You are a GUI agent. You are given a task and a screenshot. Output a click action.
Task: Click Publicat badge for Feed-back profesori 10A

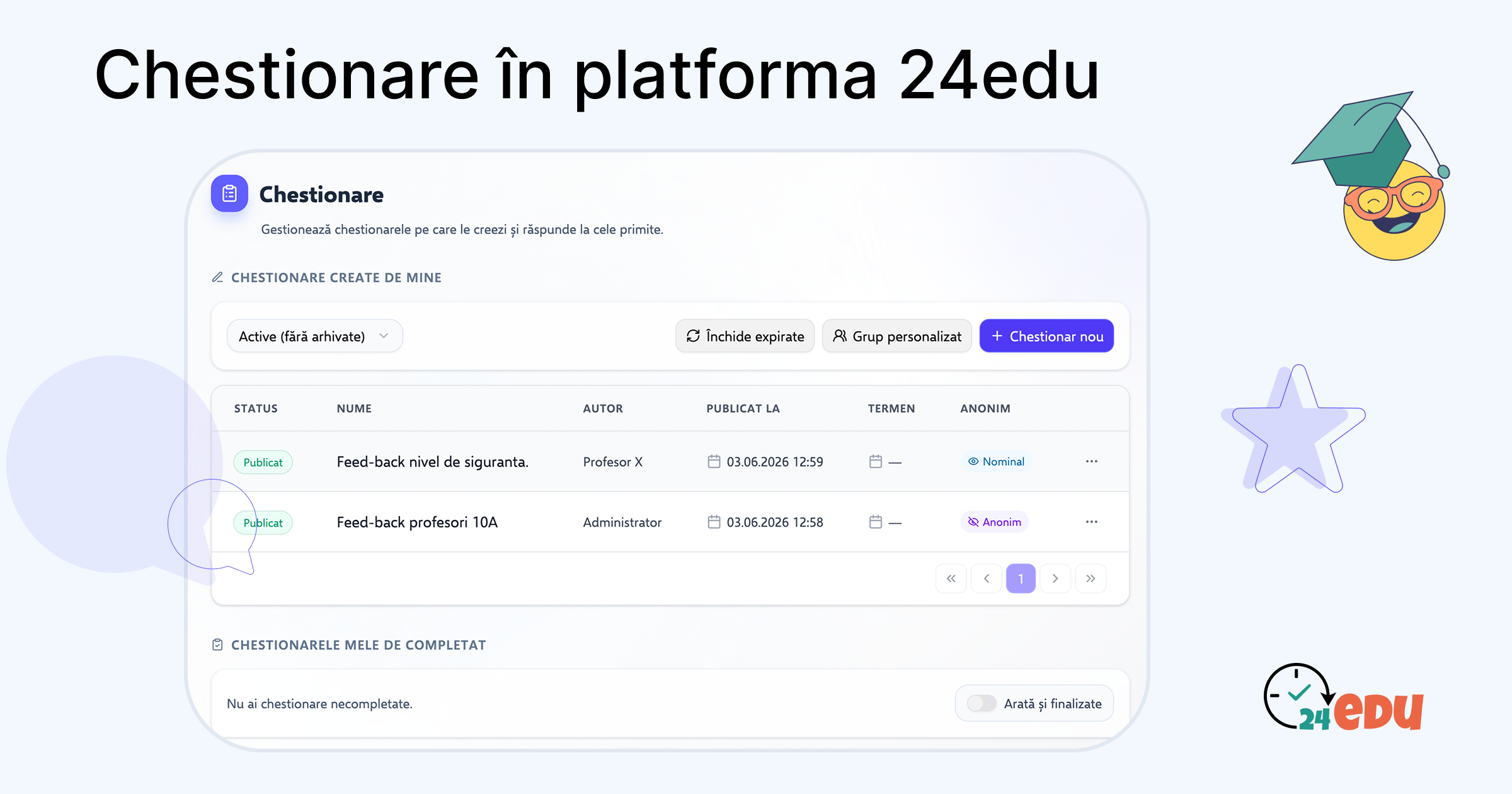263,522
